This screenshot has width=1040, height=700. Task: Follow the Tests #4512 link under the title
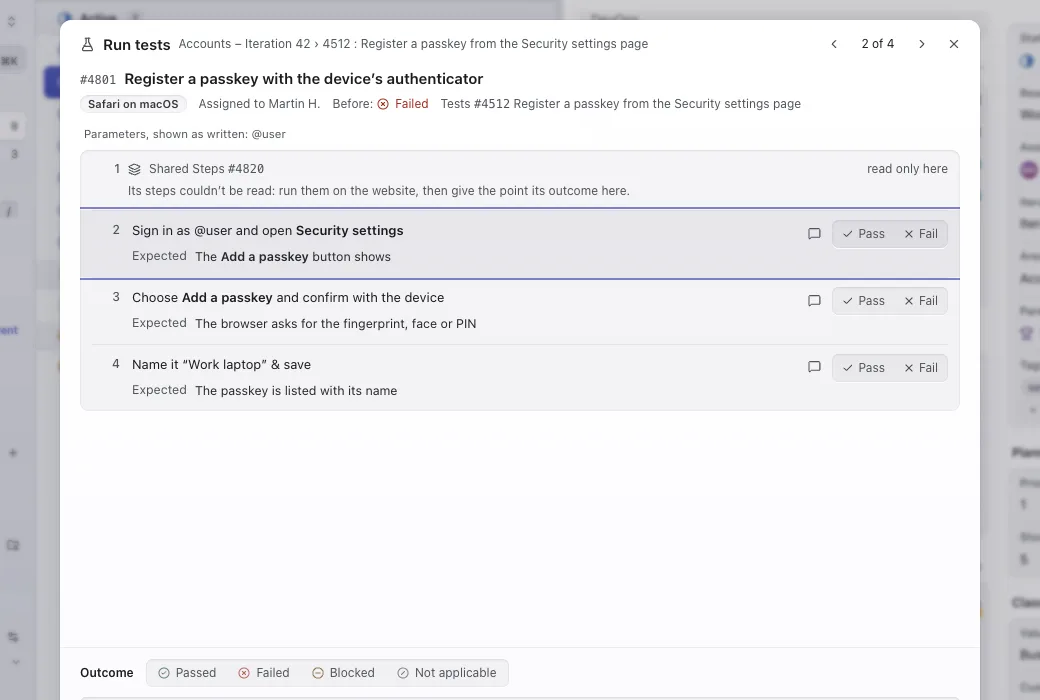point(621,104)
